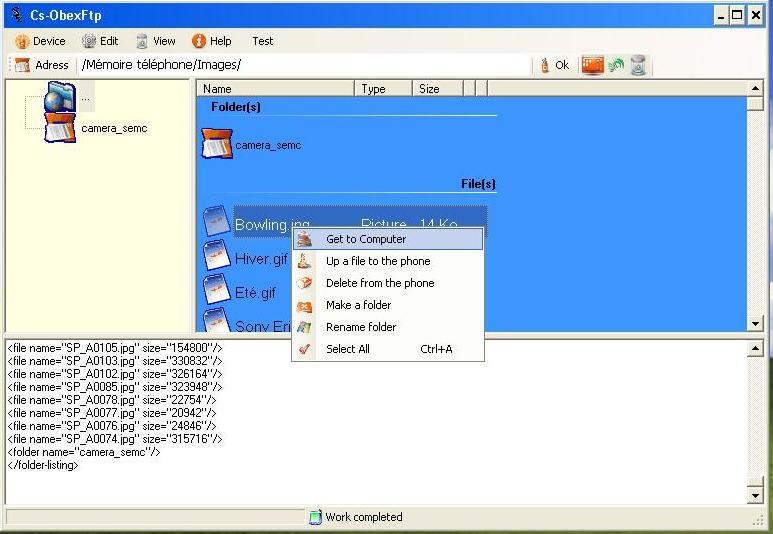The height and width of the screenshot is (534, 773).
Task: Select camera_semc in the left tree
Action: [x=114, y=128]
